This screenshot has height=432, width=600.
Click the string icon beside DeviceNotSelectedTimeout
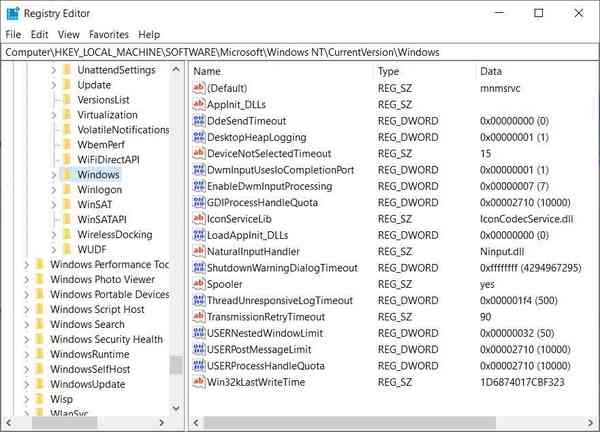(199, 153)
